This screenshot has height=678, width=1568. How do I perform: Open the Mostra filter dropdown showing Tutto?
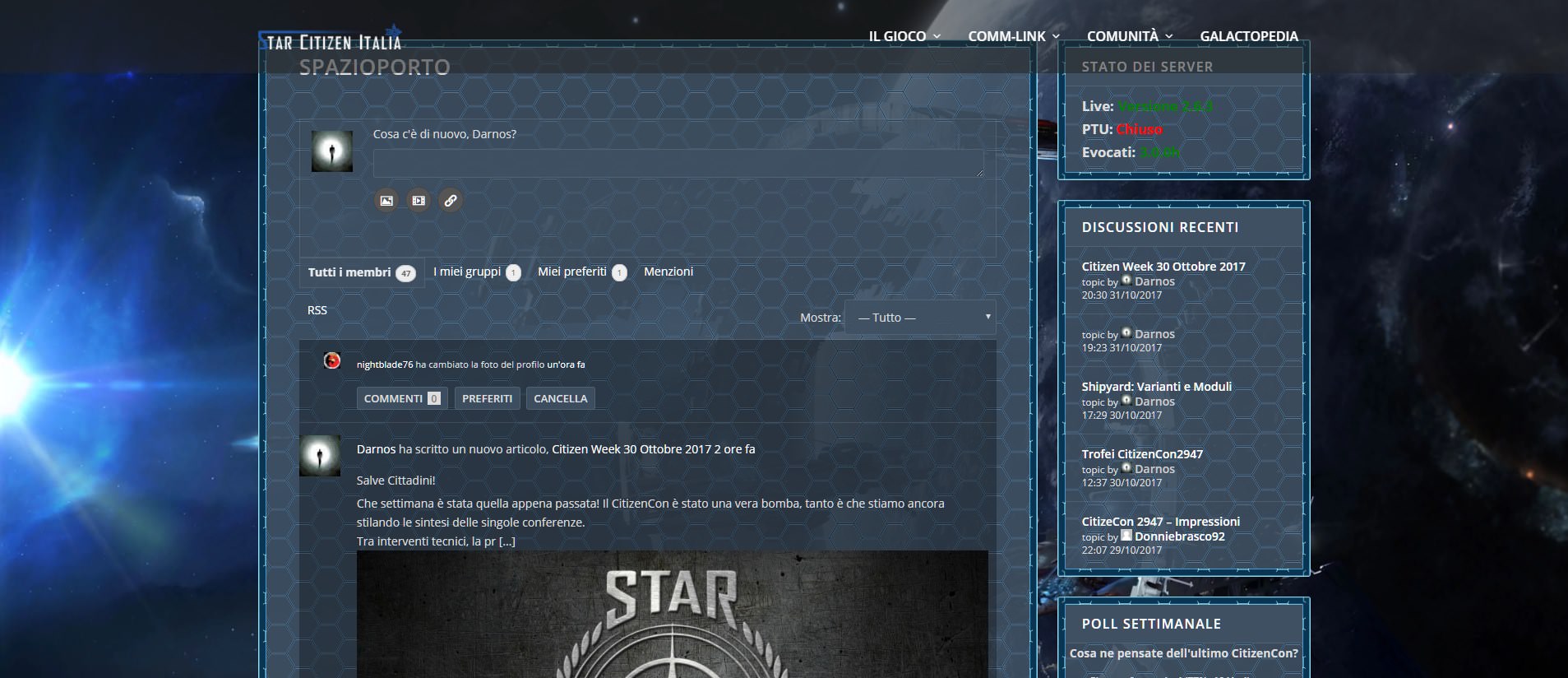click(920, 318)
